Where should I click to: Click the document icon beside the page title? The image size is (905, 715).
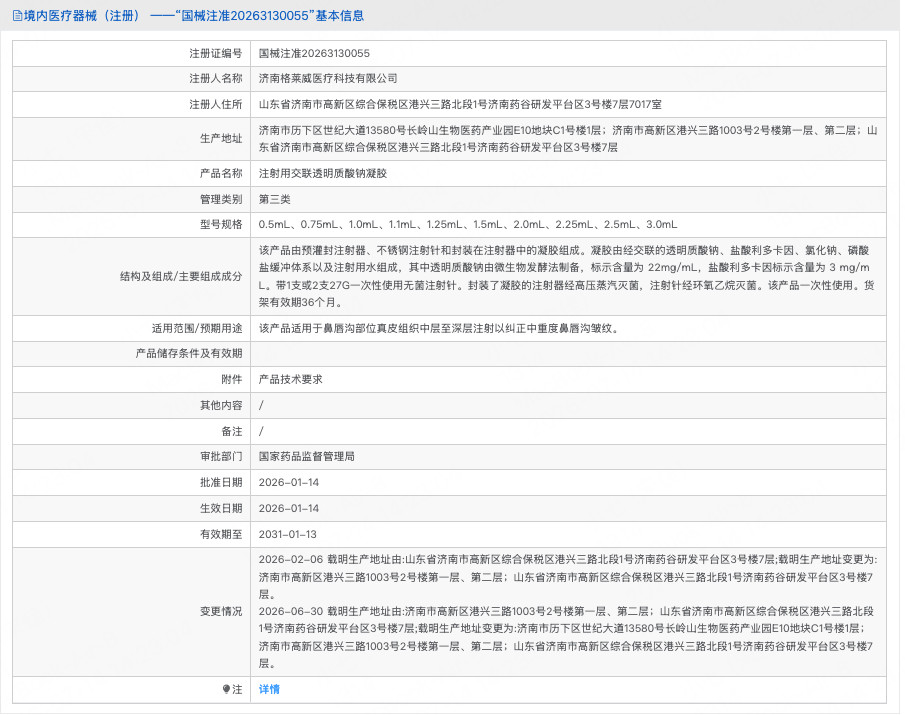(x=17, y=16)
